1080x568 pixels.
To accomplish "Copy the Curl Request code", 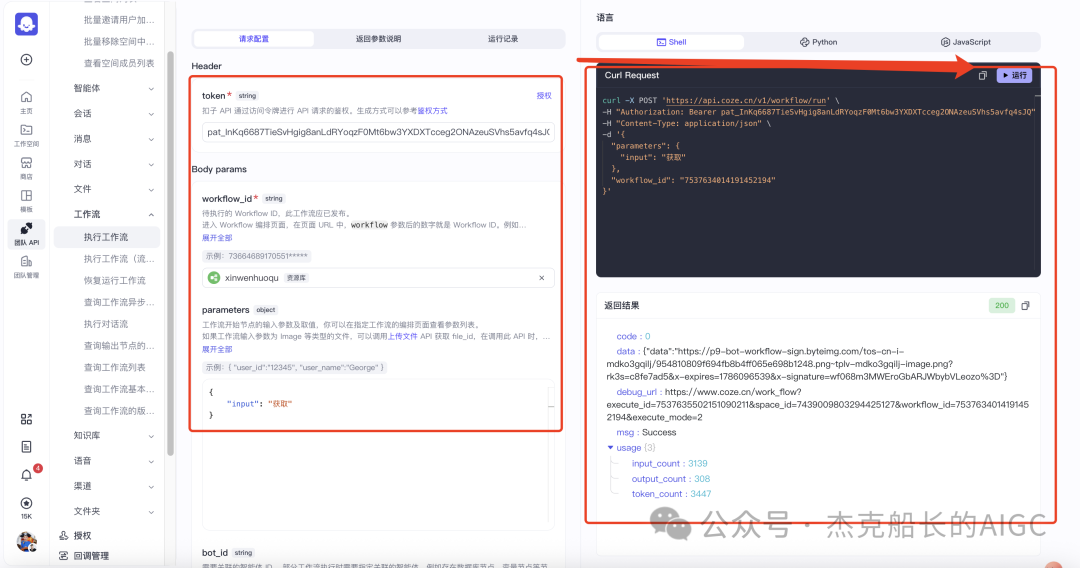I will [x=983, y=76].
